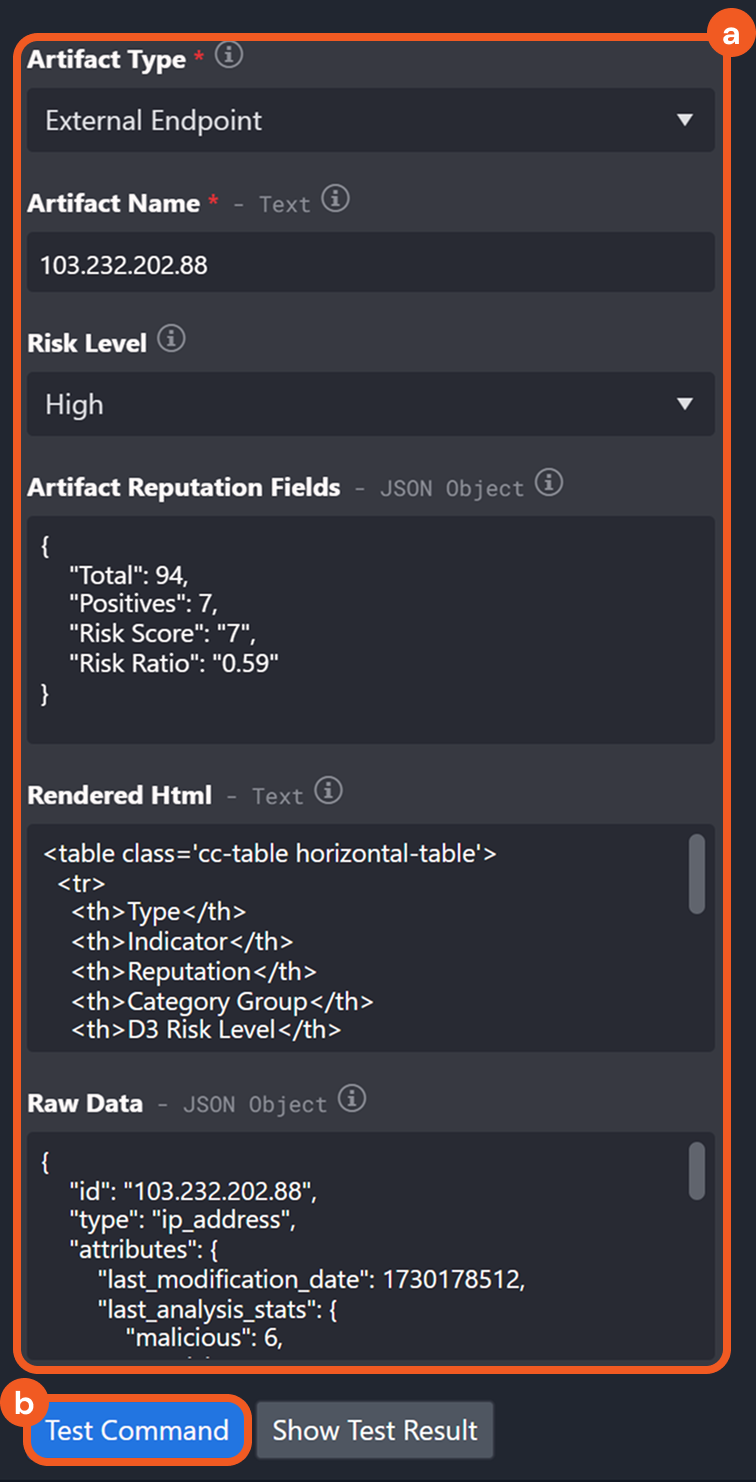View info for the Risk Level field
Image resolution: width=756 pixels, height=1482 pixels.
pos(170,338)
